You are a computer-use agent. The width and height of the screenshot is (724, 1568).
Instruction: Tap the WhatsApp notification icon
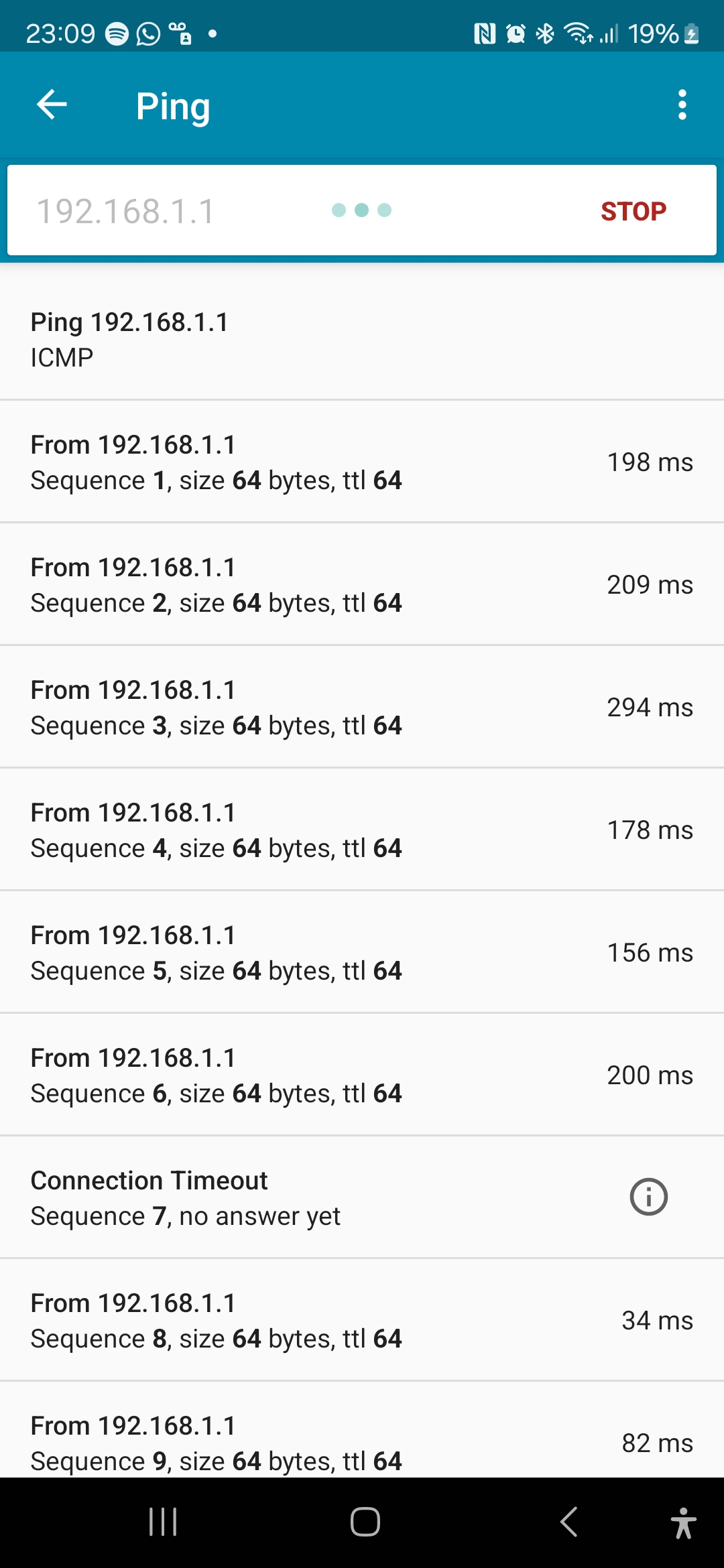point(148,34)
